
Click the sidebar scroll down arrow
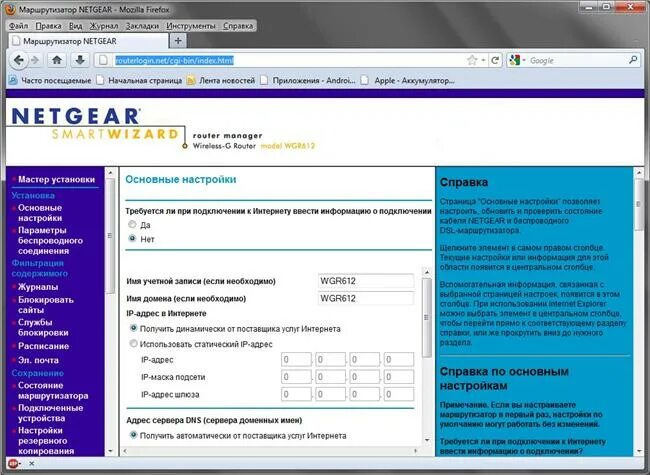110,451
